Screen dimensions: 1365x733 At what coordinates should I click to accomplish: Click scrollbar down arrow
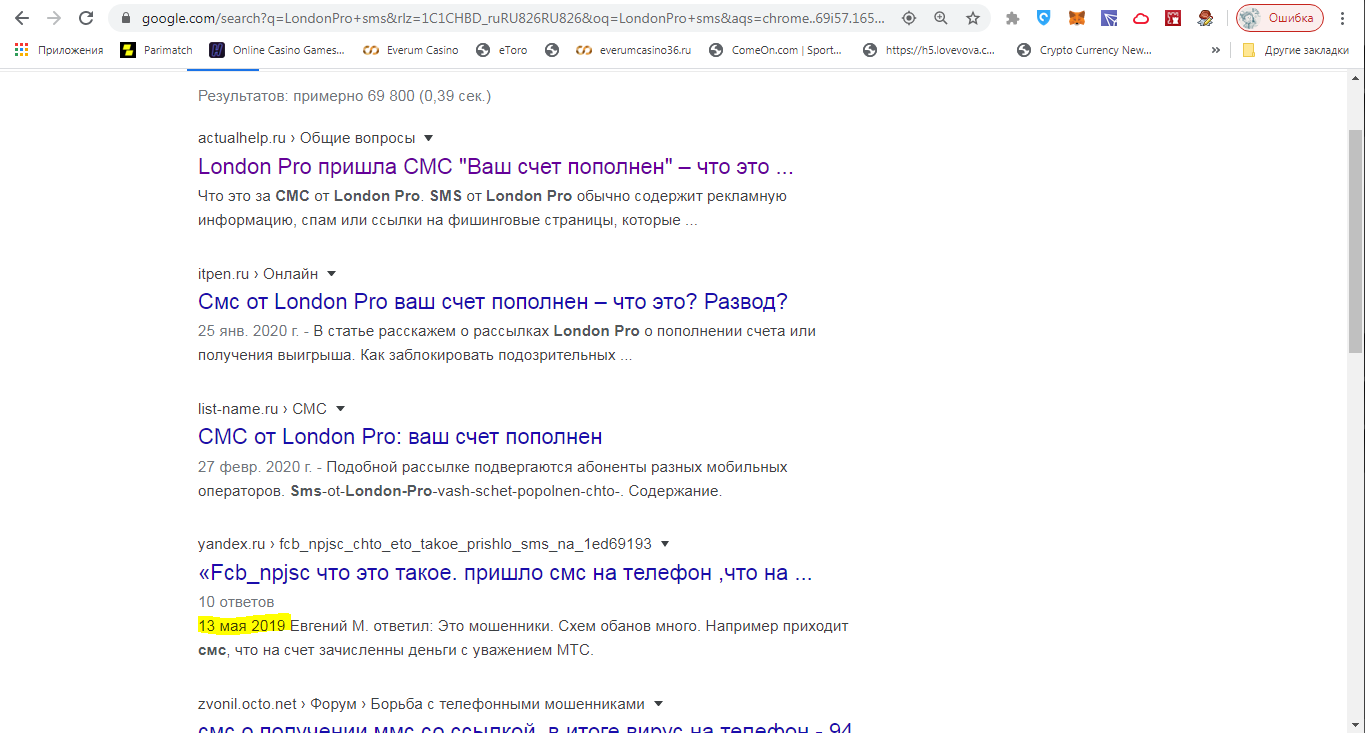[x=1355, y=724]
